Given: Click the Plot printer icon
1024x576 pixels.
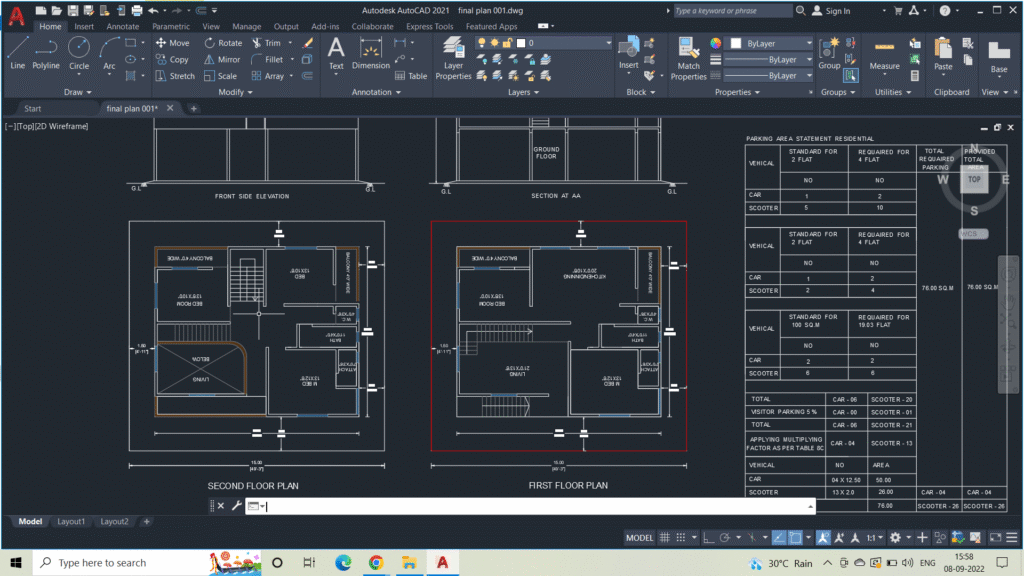Looking at the screenshot, I should (136, 10).
